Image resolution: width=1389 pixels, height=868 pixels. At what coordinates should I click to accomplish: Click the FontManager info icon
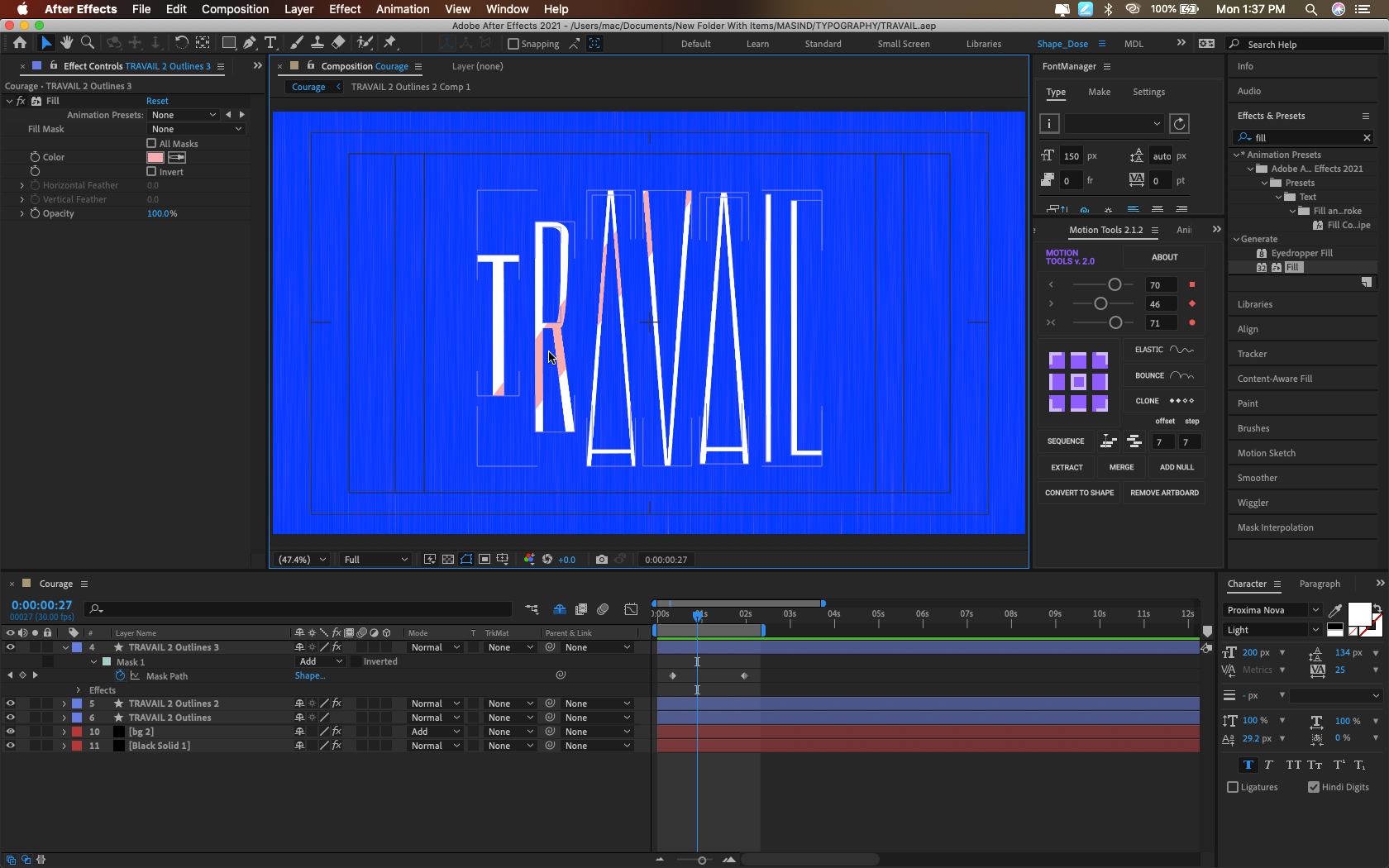pos(1049,124)
